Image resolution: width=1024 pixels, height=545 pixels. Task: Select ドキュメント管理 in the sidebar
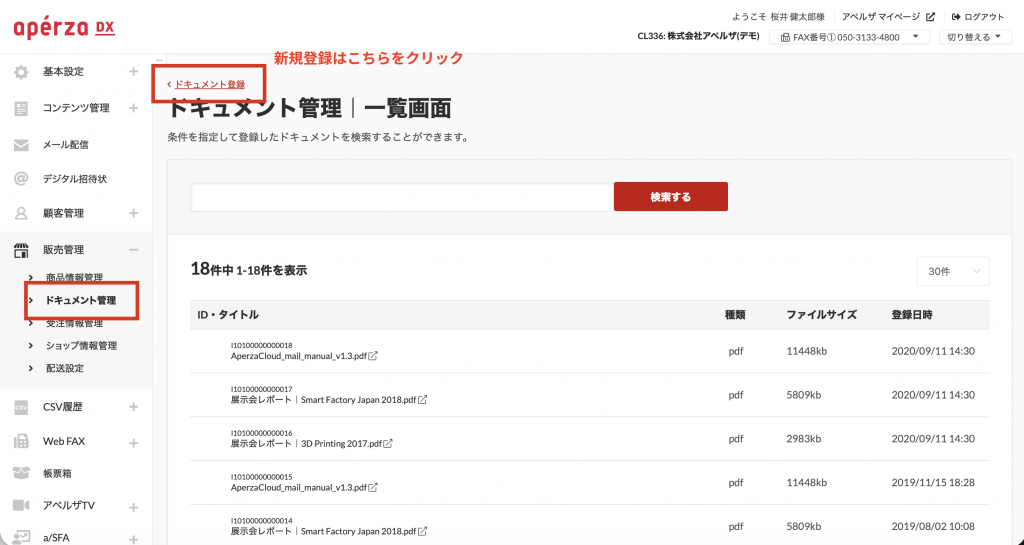[80, 300]
